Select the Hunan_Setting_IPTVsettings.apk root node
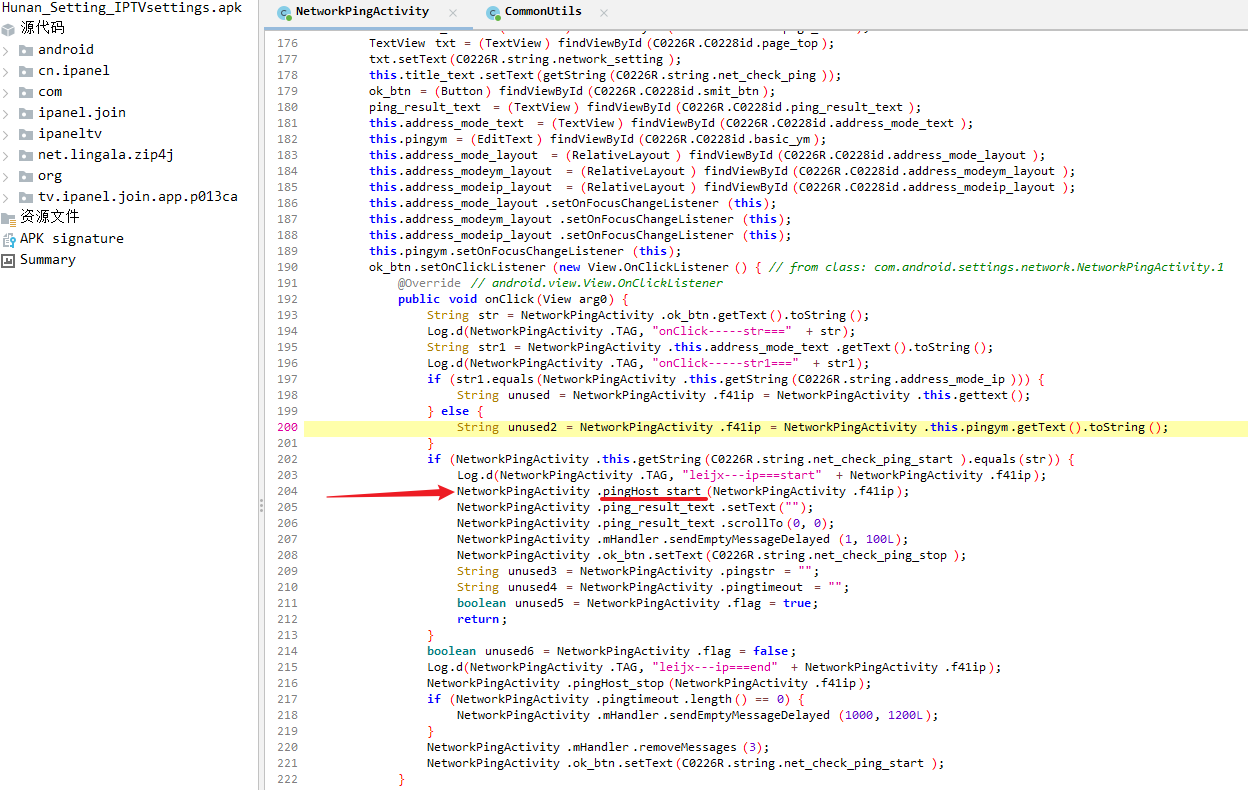Viewport: 1248px width, 790px height. click(x=121, y=7)
